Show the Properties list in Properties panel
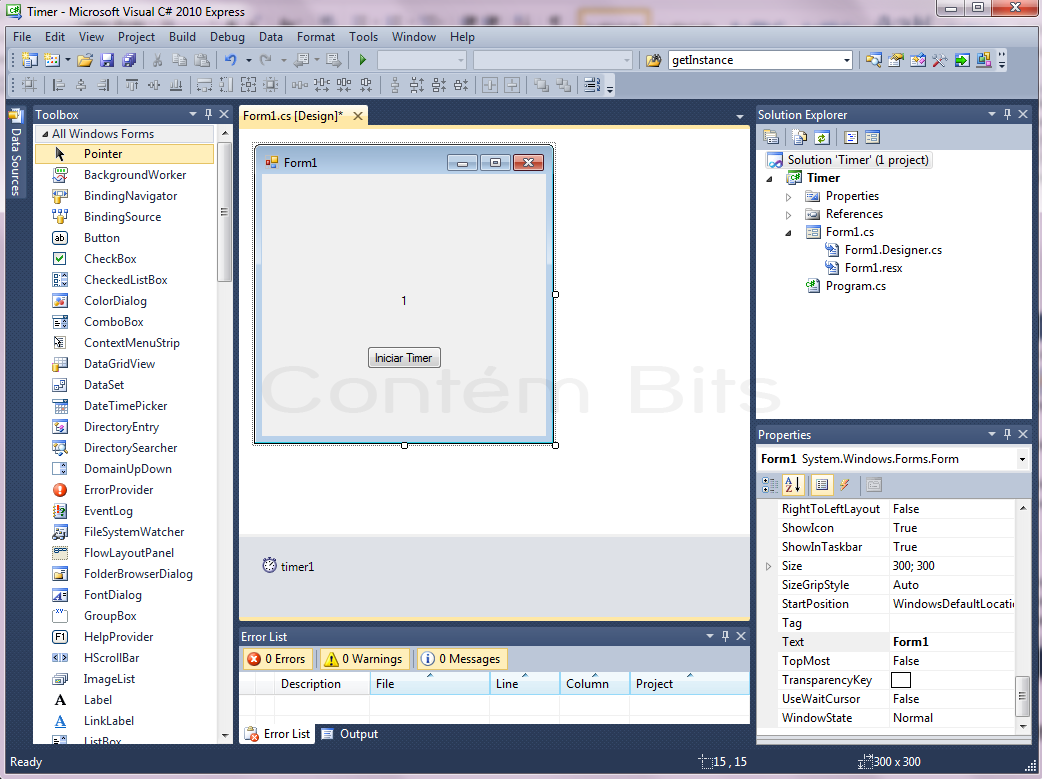 [x=822, y=485]
